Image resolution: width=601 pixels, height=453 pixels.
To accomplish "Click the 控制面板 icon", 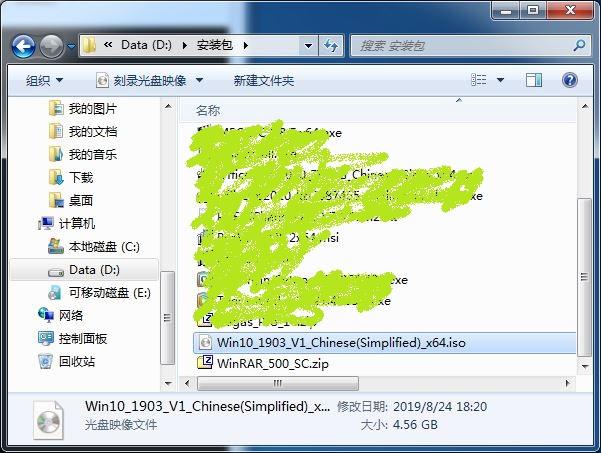I will 46,338.
